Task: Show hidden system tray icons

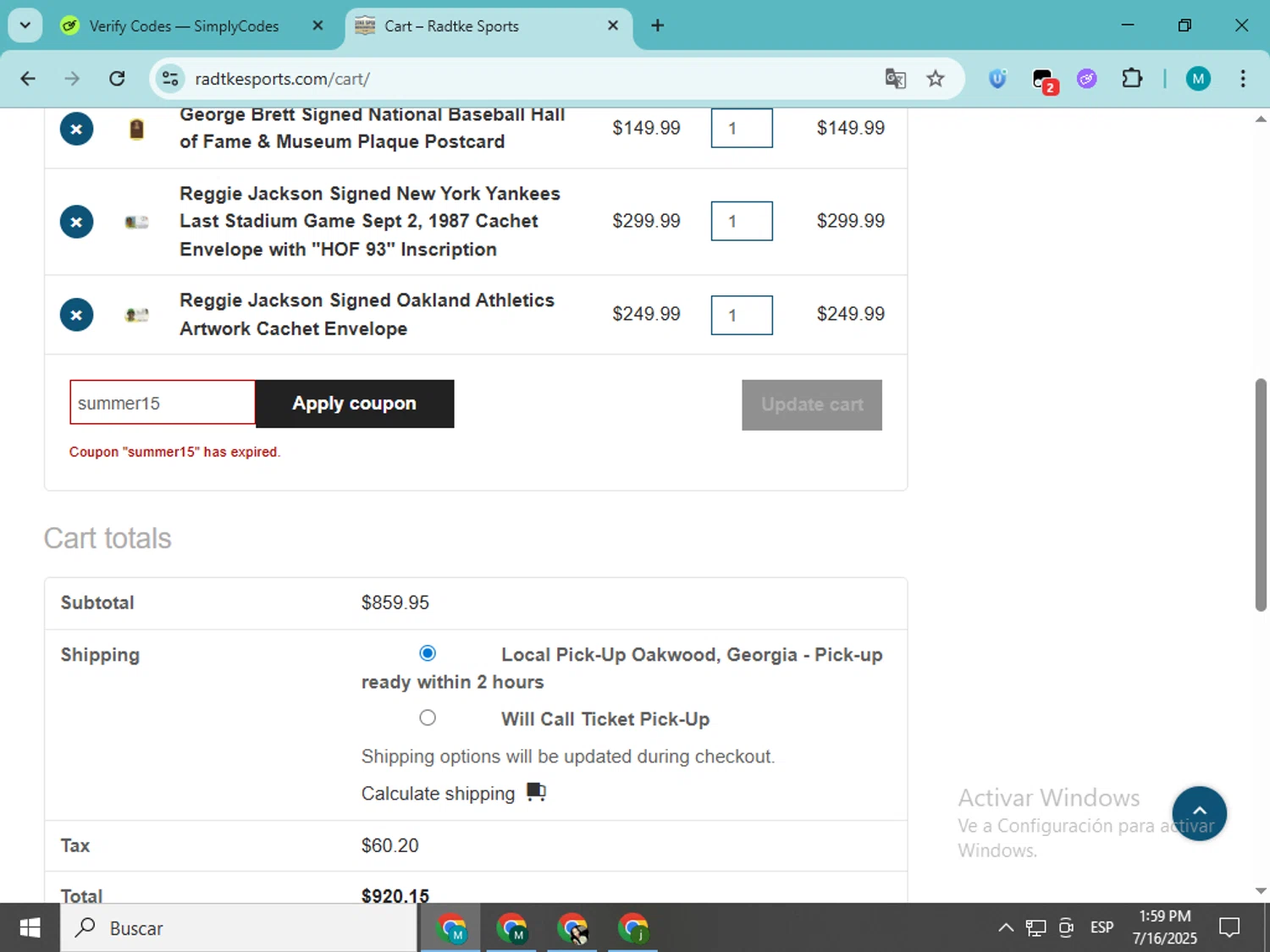Action: (x=1006, y=928)
